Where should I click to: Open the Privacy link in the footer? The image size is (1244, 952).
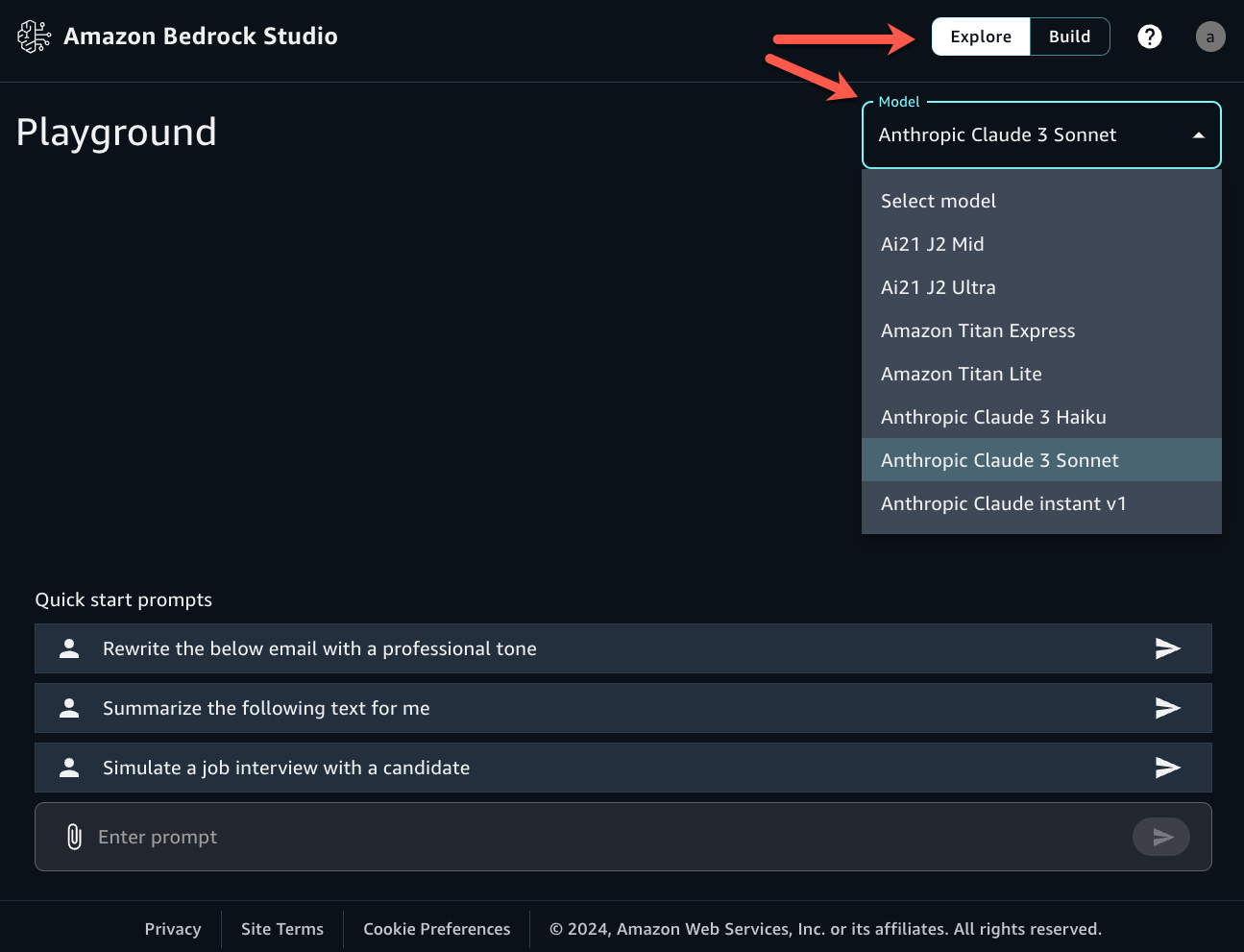point(173,929)
